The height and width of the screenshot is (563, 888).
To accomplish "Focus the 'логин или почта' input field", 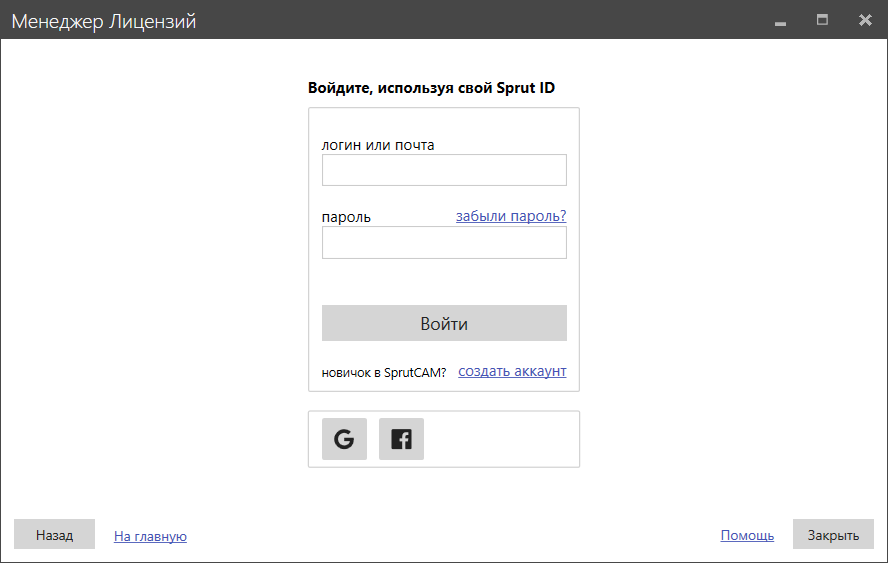I will click(444, 170).
